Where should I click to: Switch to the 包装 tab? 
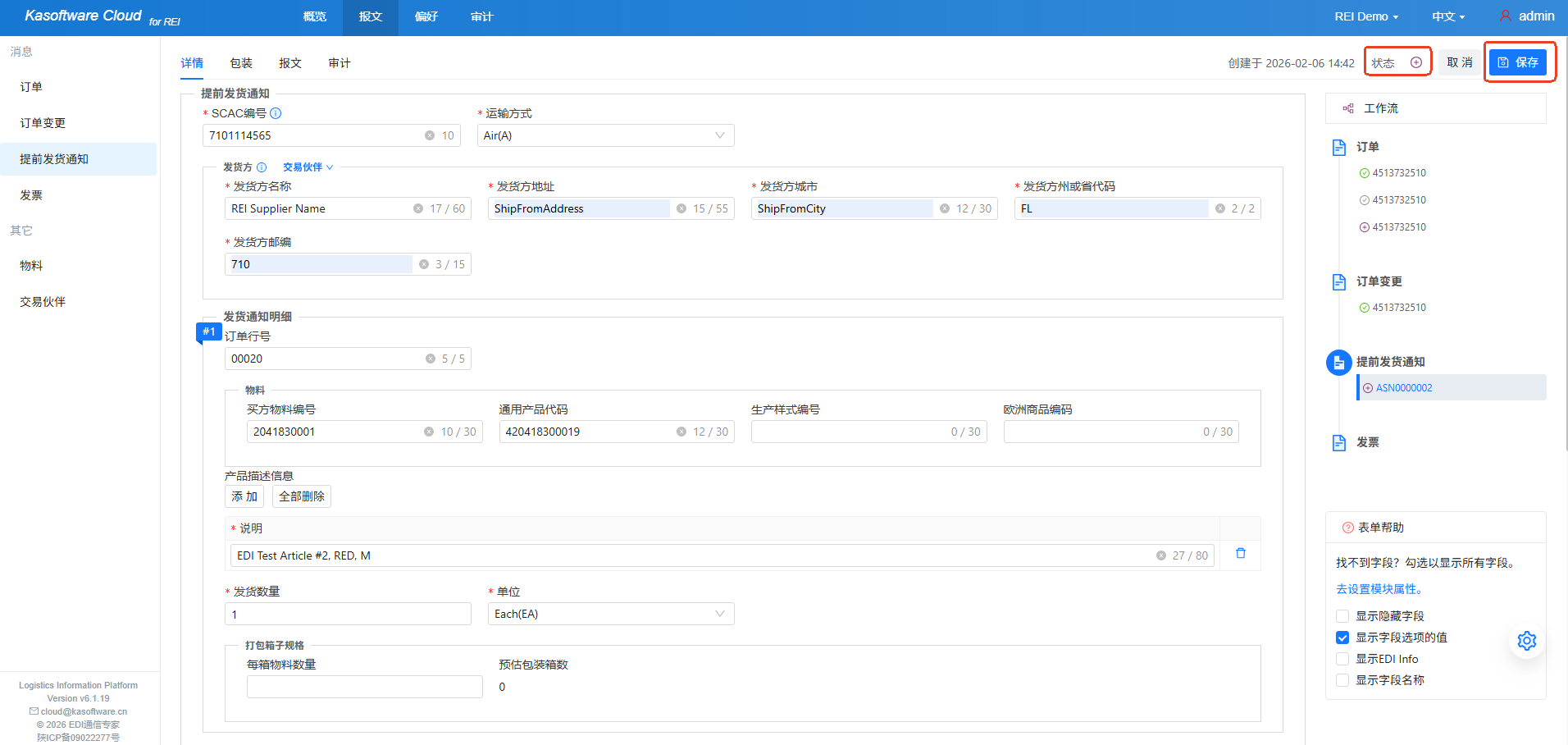coord(241,63)
